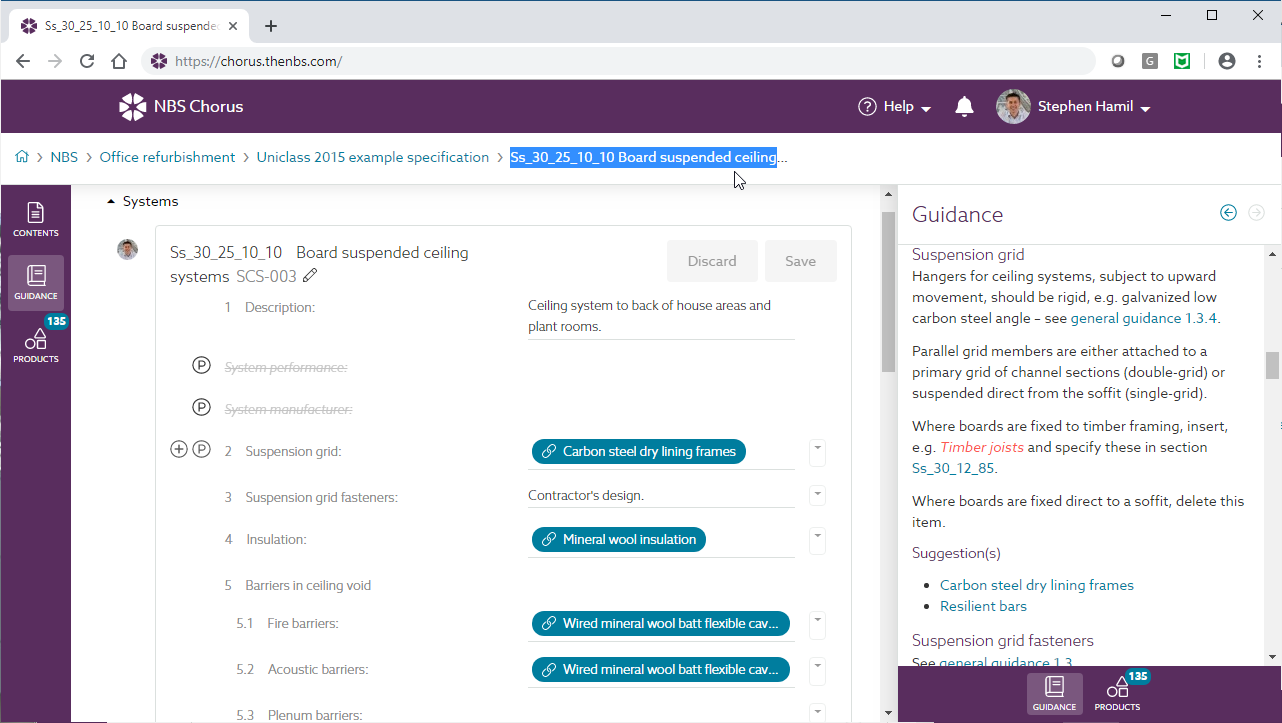This screenshot has width=1282, height=723.
Task: Switch to Products in bottom bar
Action: (x=1117, y=693)
